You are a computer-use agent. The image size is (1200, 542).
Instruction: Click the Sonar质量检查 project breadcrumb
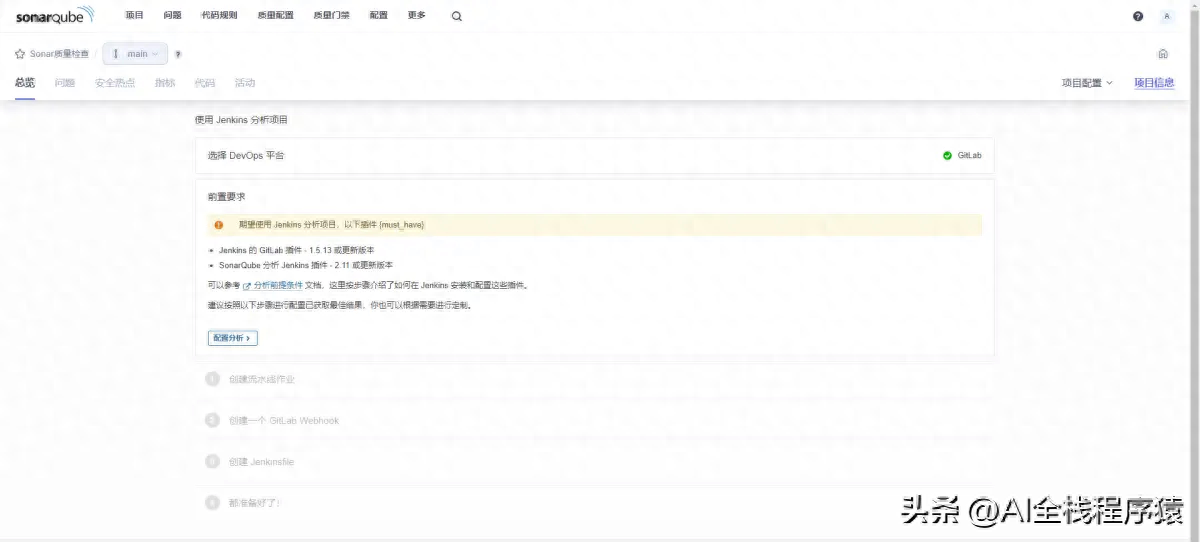click(59, 54)
